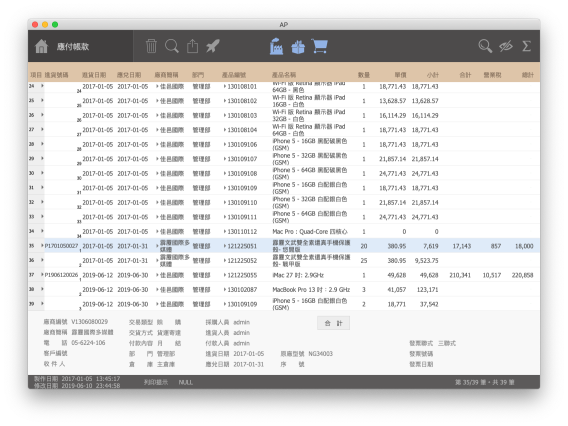568x426 pixels.
Task: Click the sigma summation icon
Action: tap(526, 46)
